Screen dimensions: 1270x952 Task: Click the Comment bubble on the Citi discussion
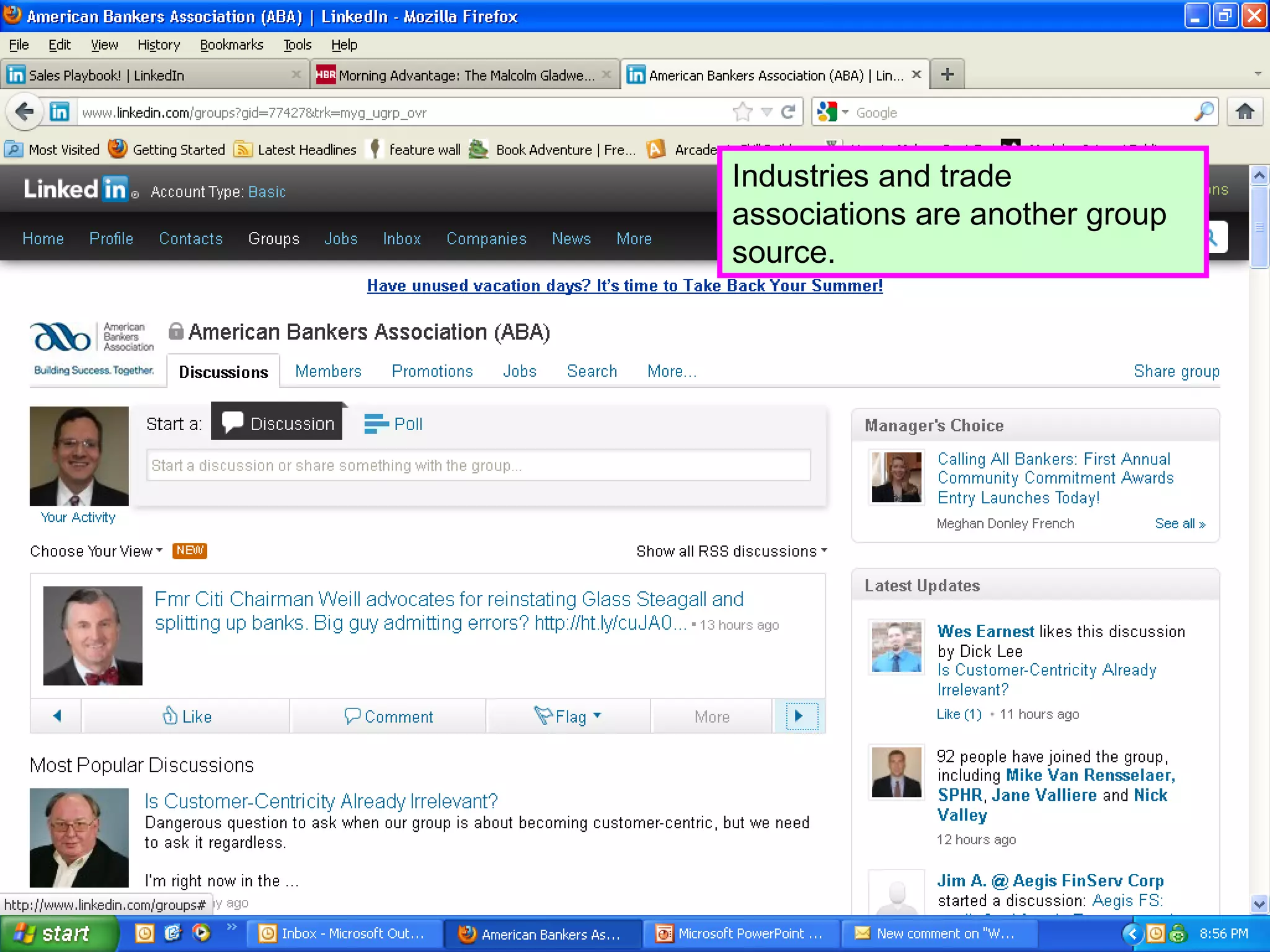pyautogui.click(x=388, y=716)
